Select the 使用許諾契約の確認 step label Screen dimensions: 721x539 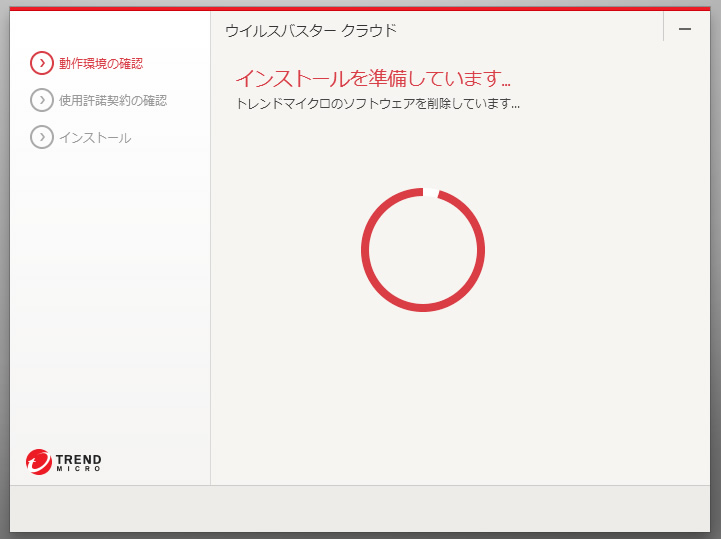click(x=113, y=100)
